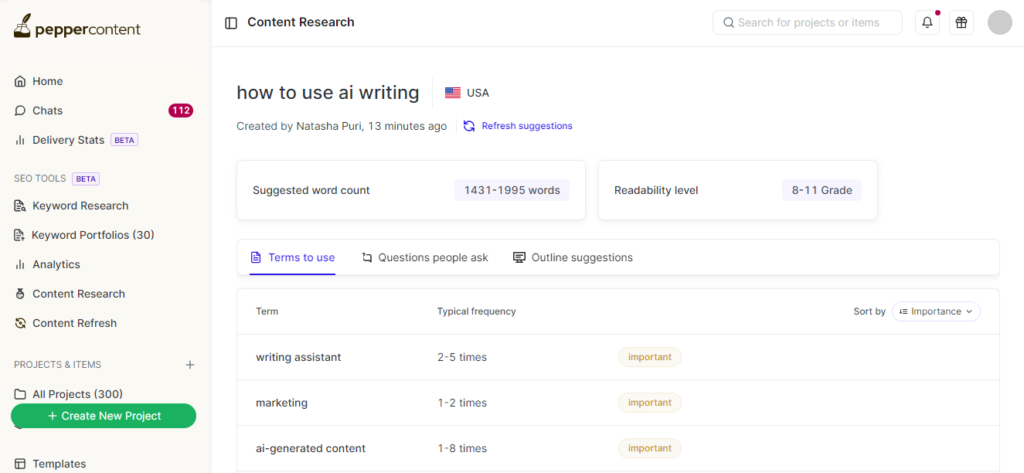The image size is (1024, 473).
Task: Click the plus icon beside Projects & Items
Action: (x=190, y=365)
